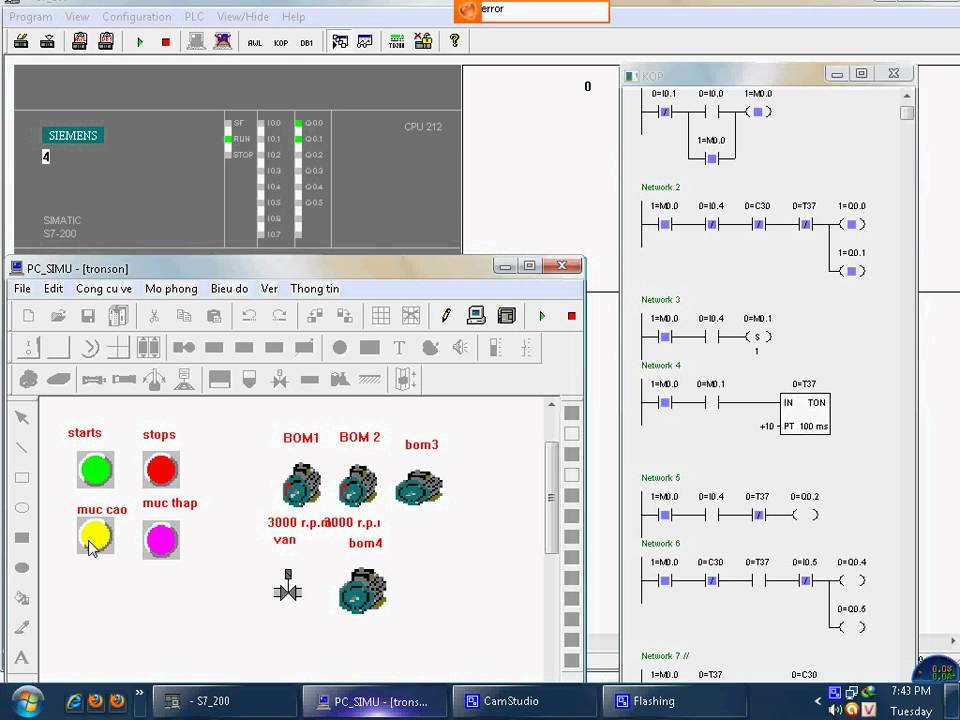The image size is (960, 720).
Task: Open the Configuration menu in S7_200
Action: (x=137, y=17)
